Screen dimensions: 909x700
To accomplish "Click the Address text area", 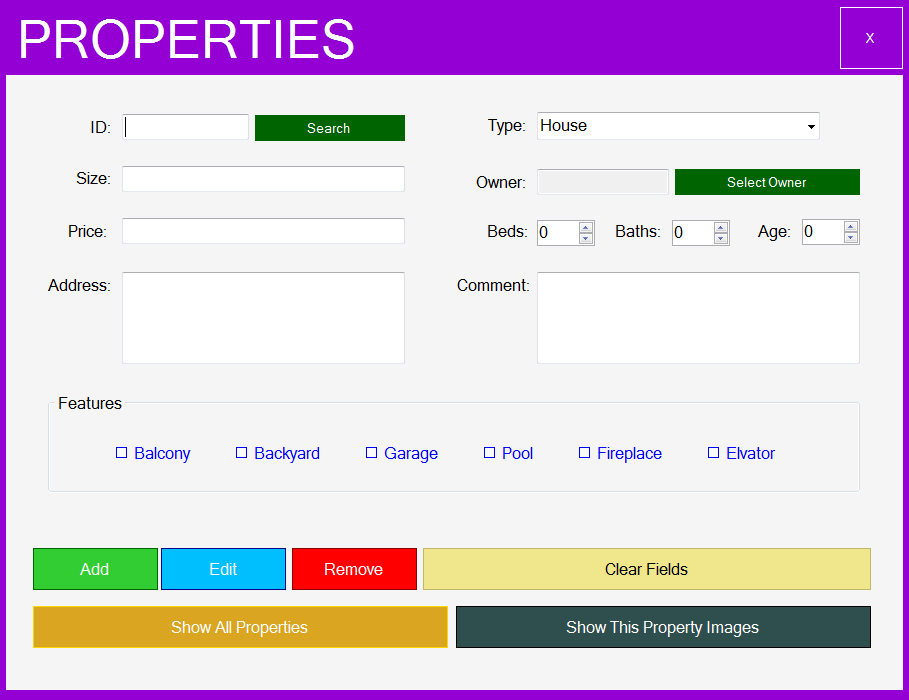I will (262, 317).
